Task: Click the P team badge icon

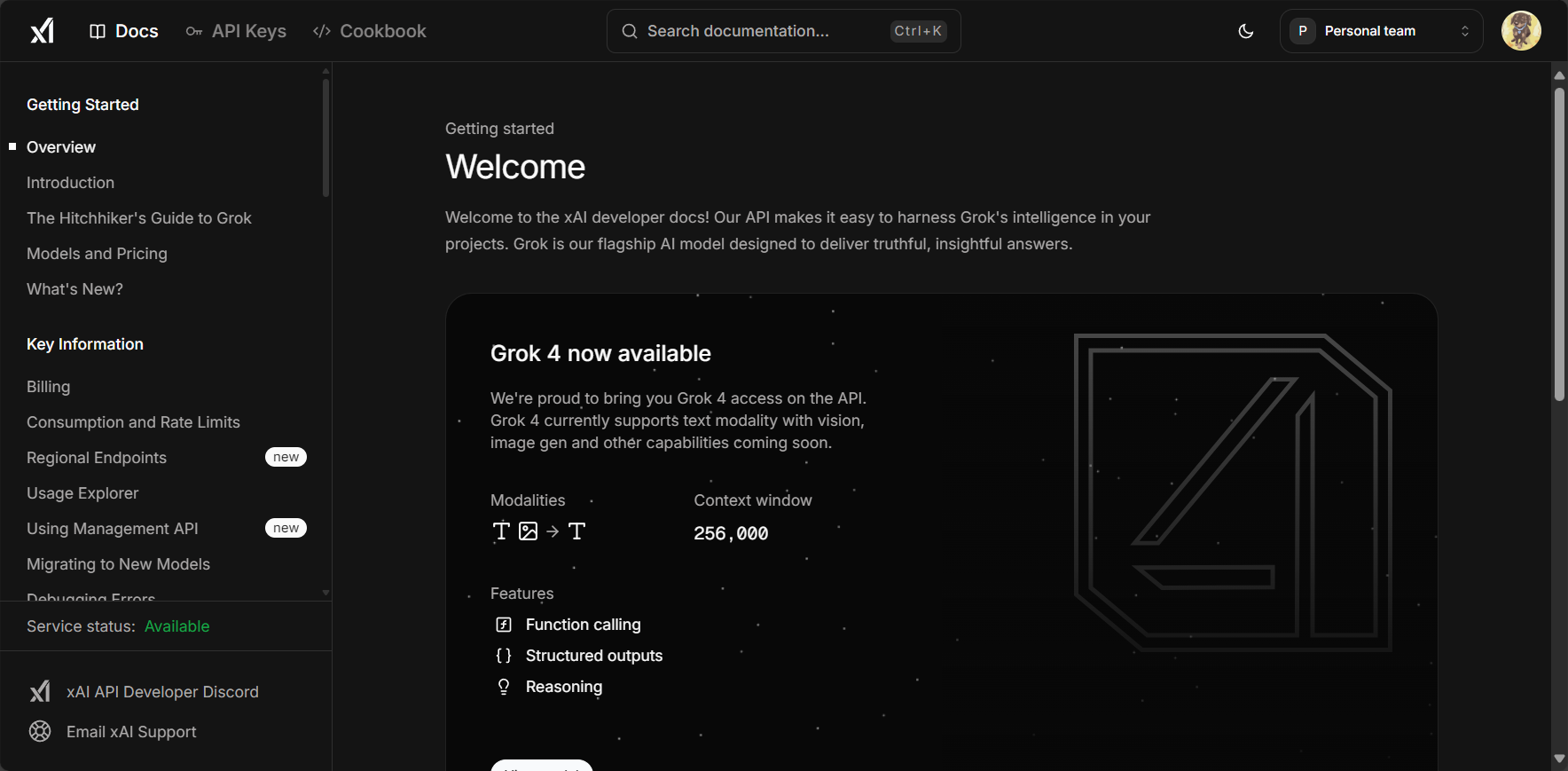Action: coord(1303,31)
